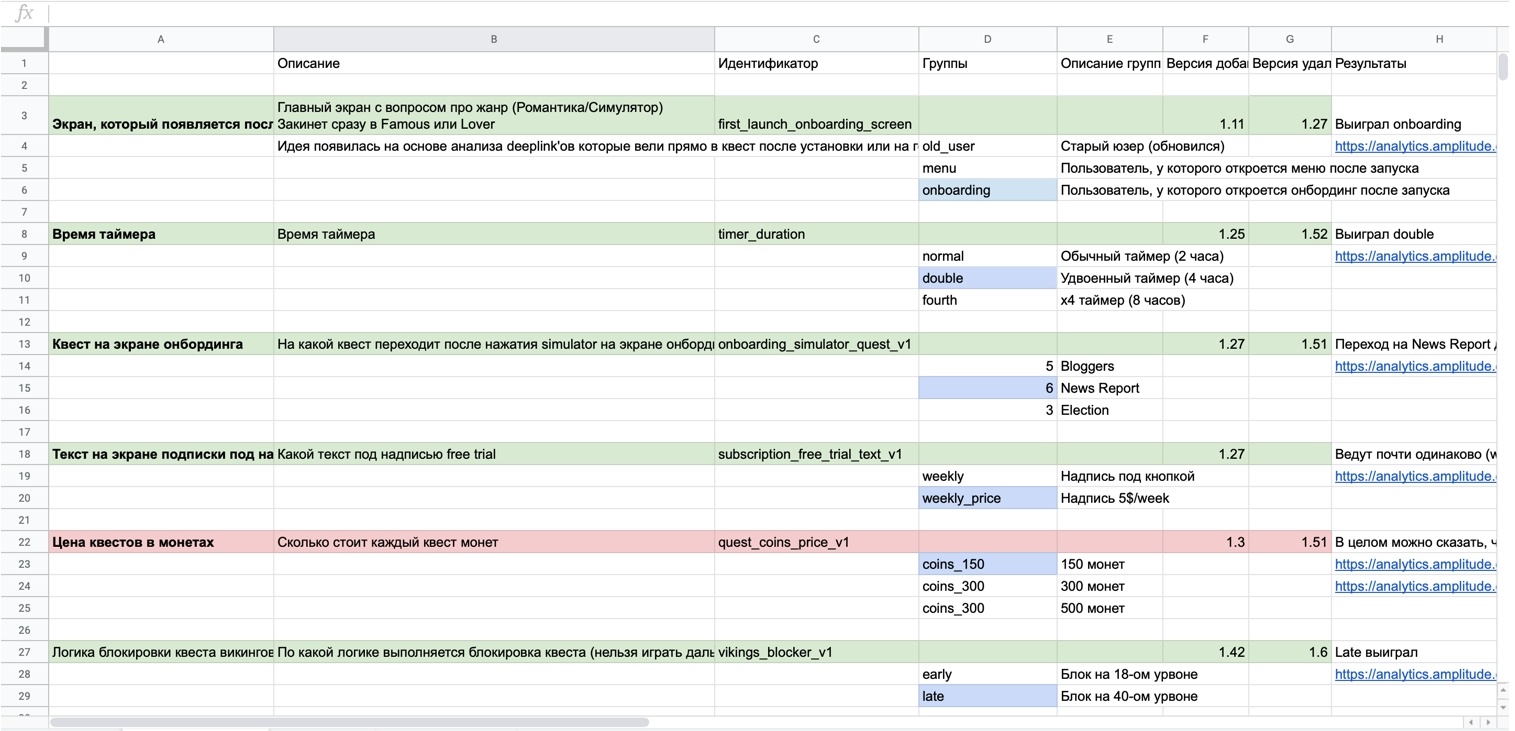The width and height of the screenshot is (1515, 731).
Task: Open the amplitude link in row 4
Action: click(x=1415, y=146)
